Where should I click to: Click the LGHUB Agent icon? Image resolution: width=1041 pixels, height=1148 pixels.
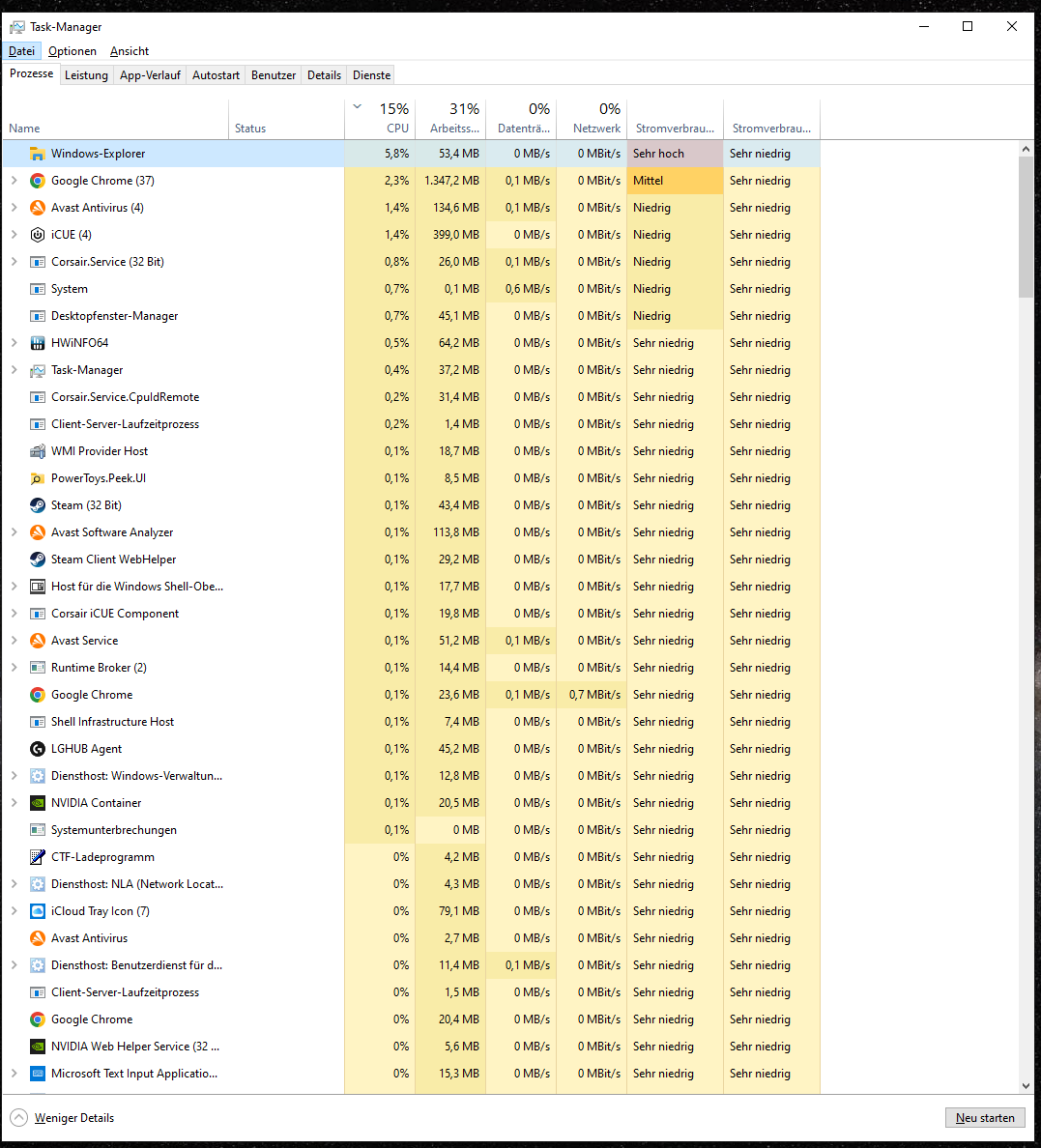tap(38, 749)
